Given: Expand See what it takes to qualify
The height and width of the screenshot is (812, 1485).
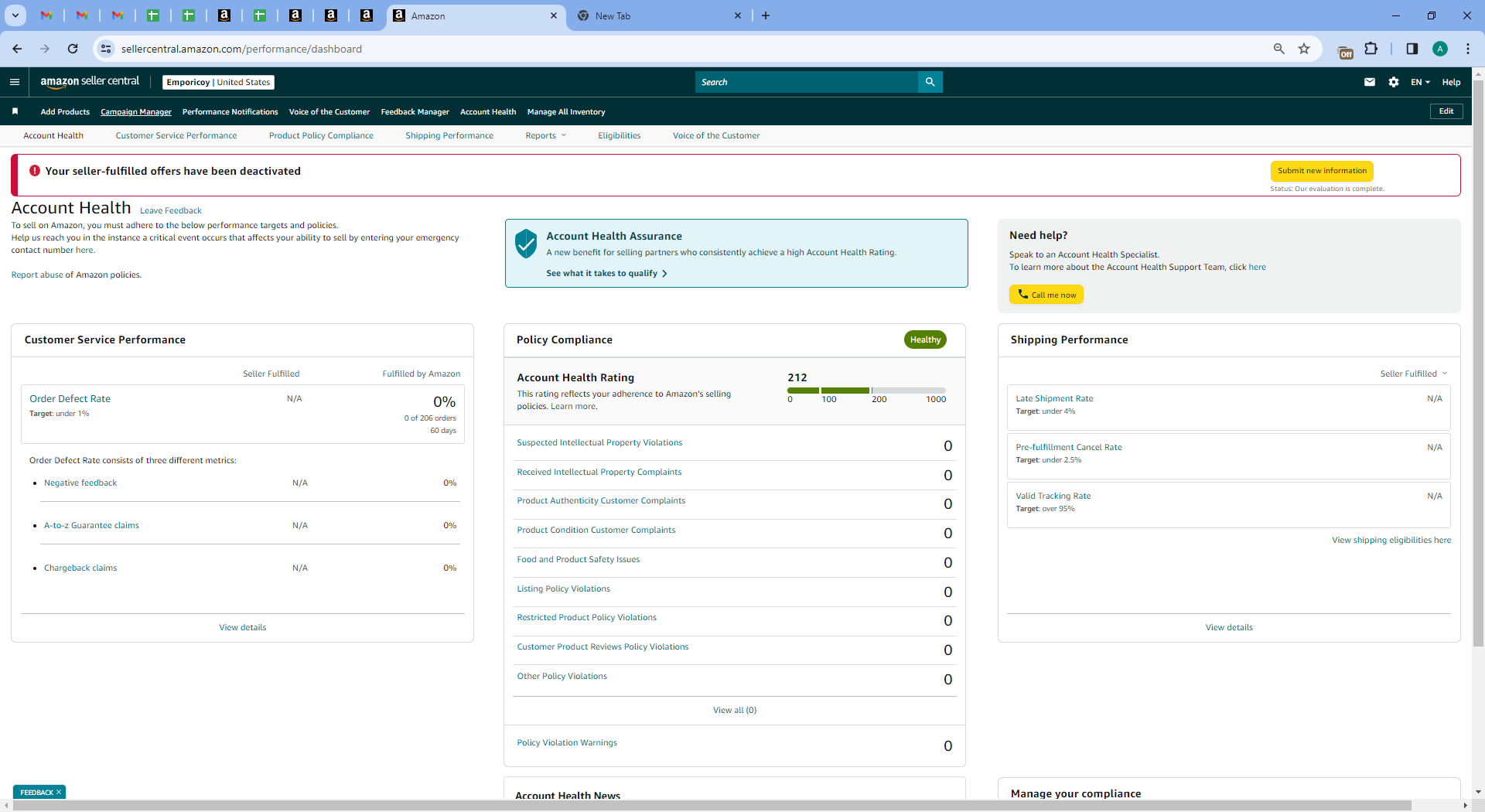Looking at the screenshot, I should (x=606, y=273).
